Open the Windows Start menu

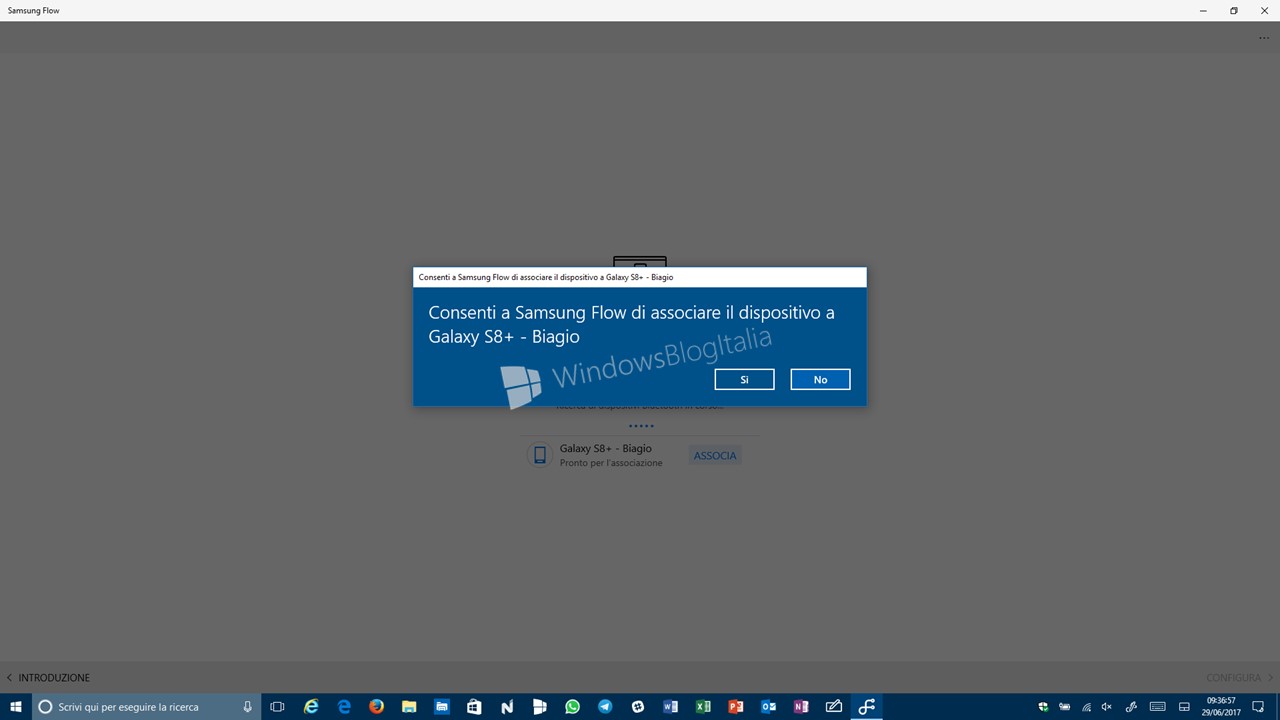tap(16, 707)
